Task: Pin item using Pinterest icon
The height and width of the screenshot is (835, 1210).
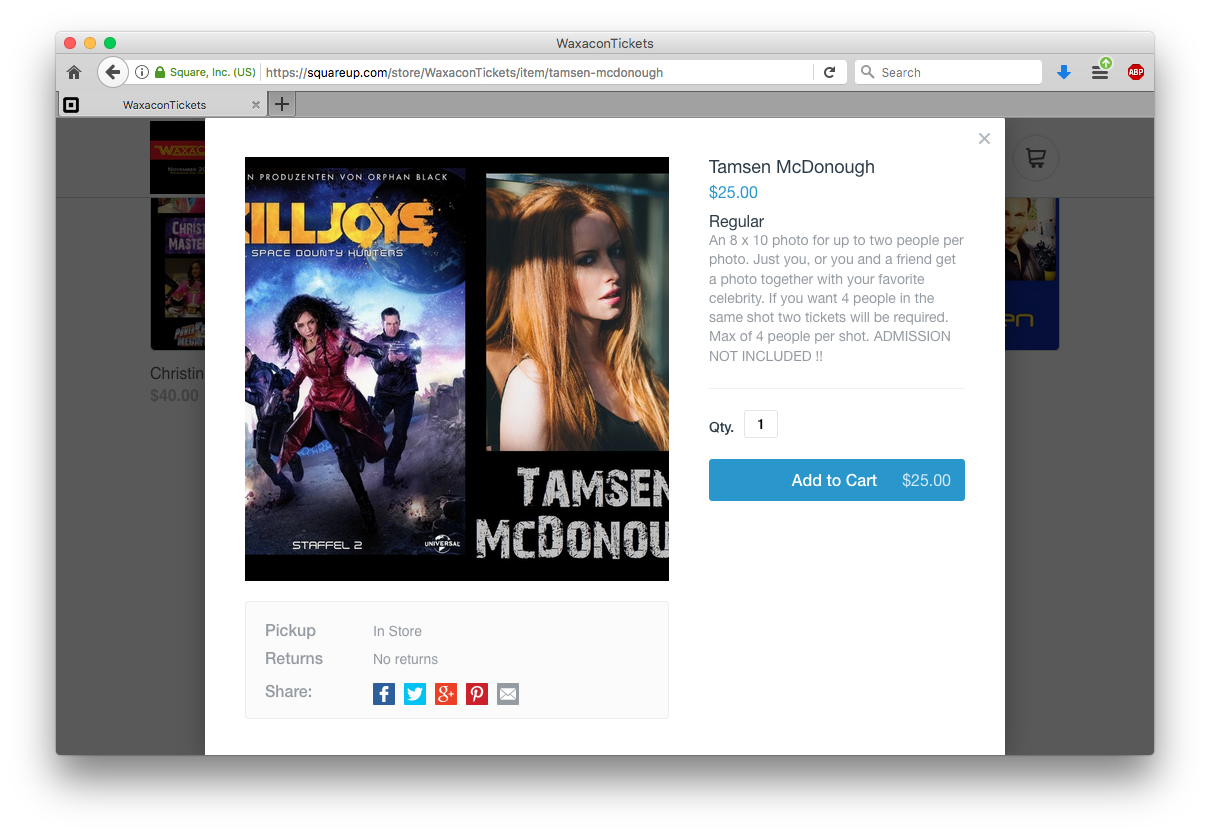Action: pyautogui.click(x=477, y=694)
